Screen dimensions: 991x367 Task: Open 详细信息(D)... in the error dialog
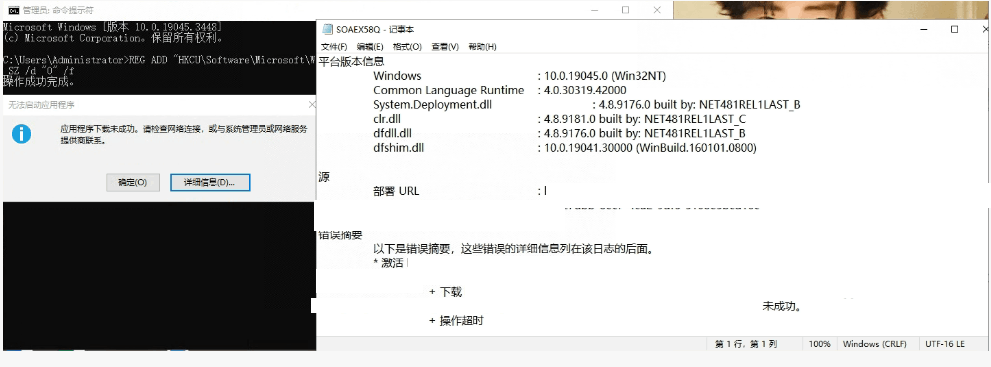pos(210,182)
